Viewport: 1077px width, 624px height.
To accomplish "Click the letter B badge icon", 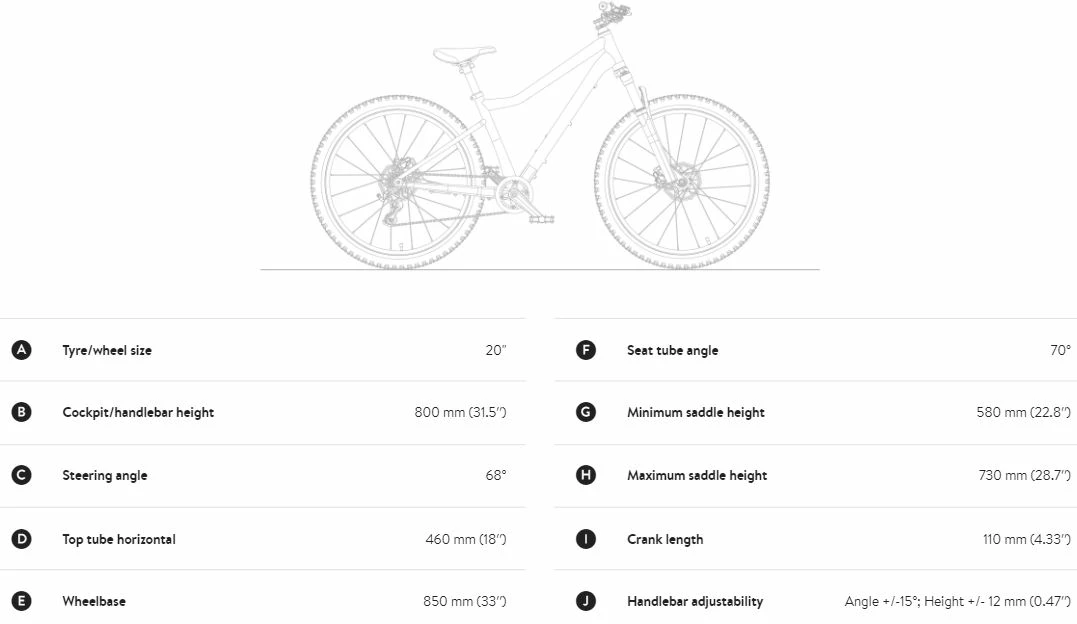I will [x=21, y=412].
